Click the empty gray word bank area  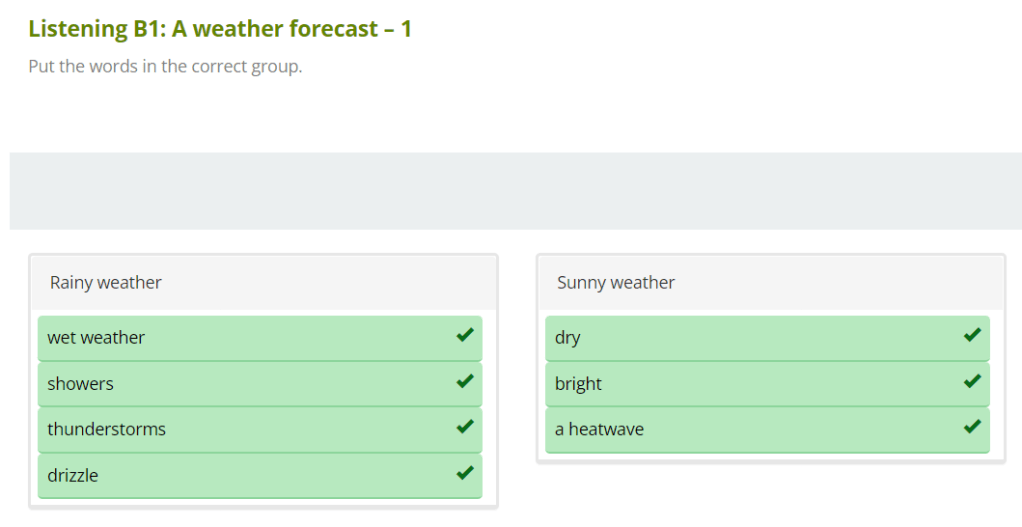(515, 191)
